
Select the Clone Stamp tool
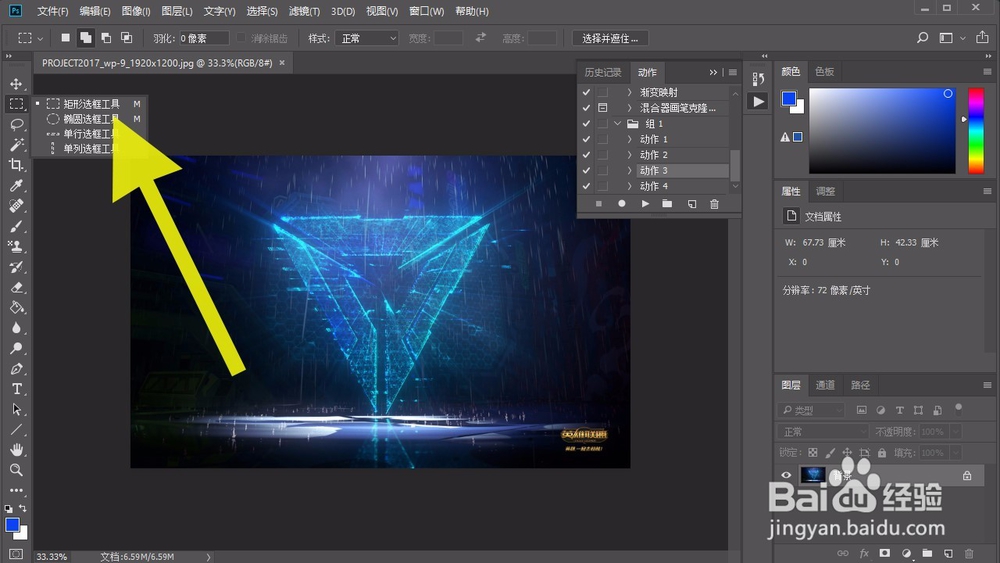(17, 247)
